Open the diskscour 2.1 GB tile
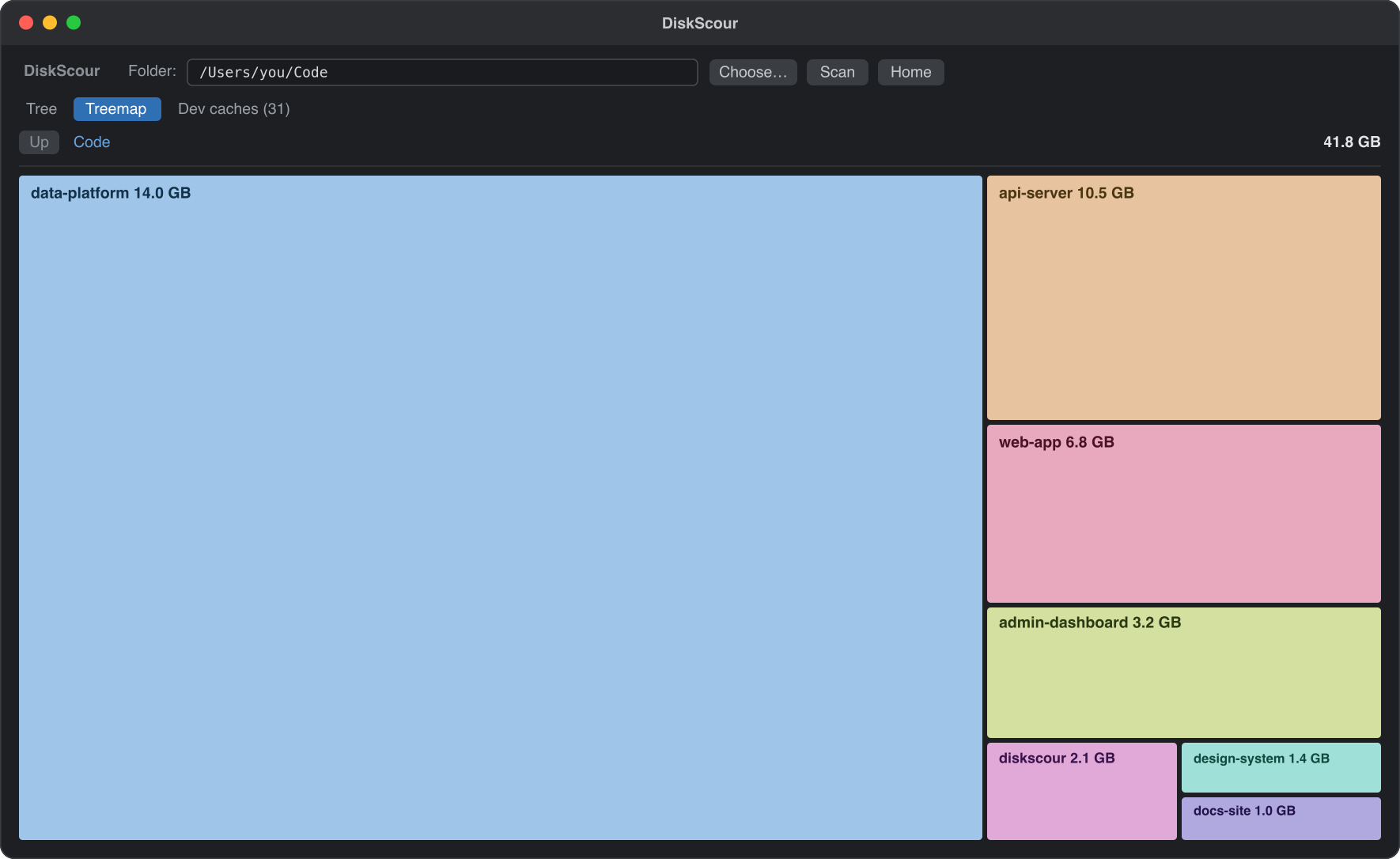Viewport: 1400px width, 859px height. pos(1082,791)
